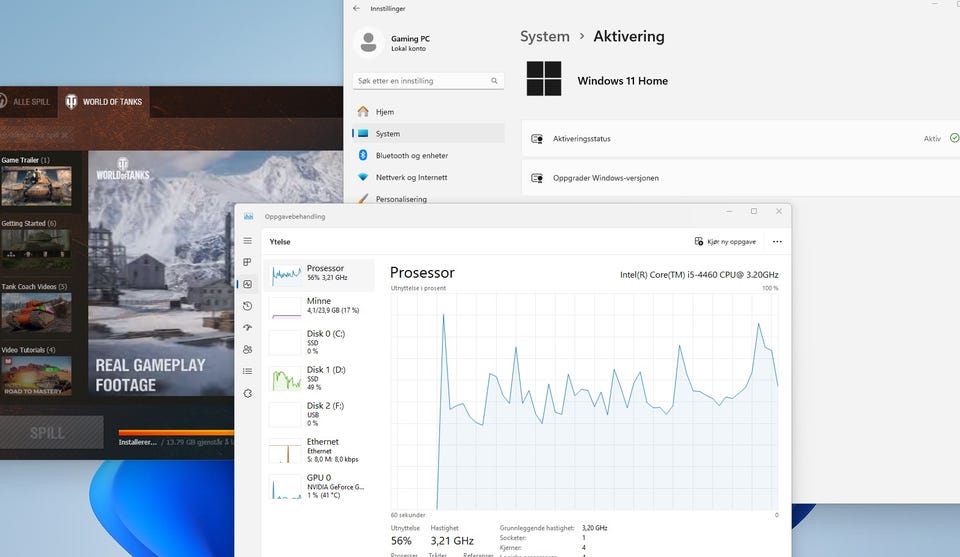
Task: Click the 3,21 GHz Hastighet value
Action: click(452, 541)
